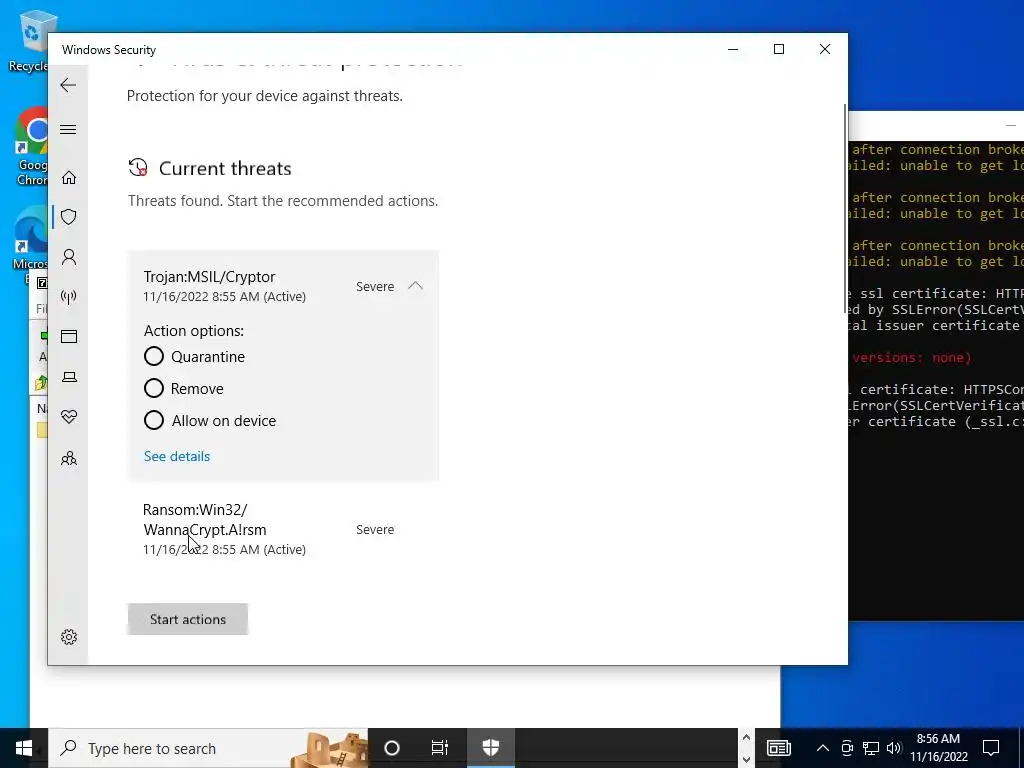Click the Current threats heading
Viewport: 1024px width, 768px height.
point(225,168)
